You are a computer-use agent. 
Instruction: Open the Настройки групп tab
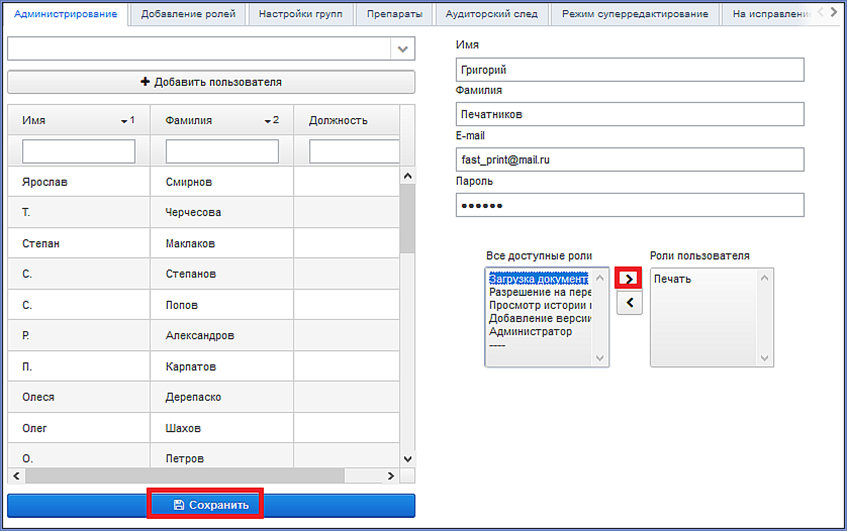(300, 14)
